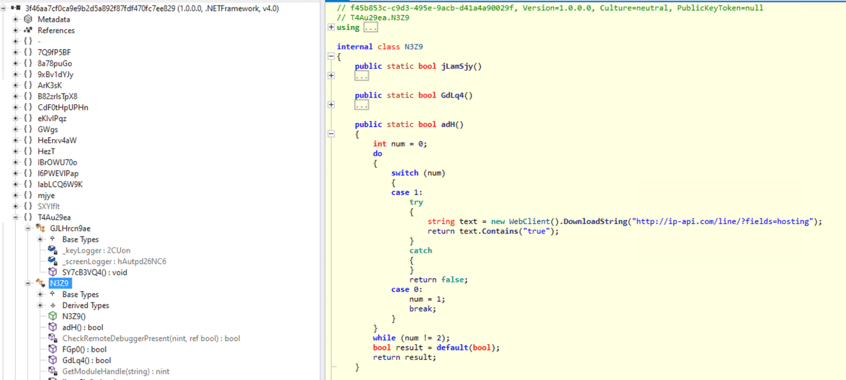Image resolution: width=846 pixels, height=380 pixels.
Task: Collapse the N3Z9 class node
Action: pos(29,283)
